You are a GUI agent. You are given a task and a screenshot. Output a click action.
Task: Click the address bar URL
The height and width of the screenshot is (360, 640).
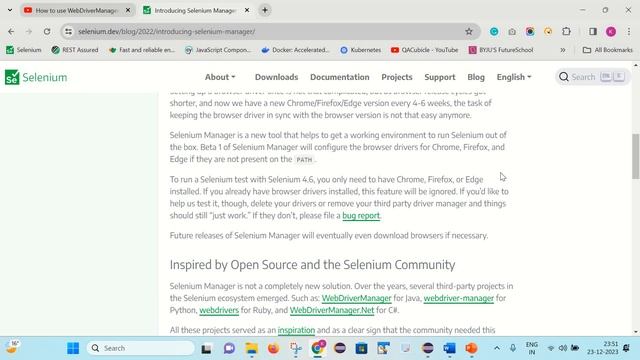tap(167, 31)
